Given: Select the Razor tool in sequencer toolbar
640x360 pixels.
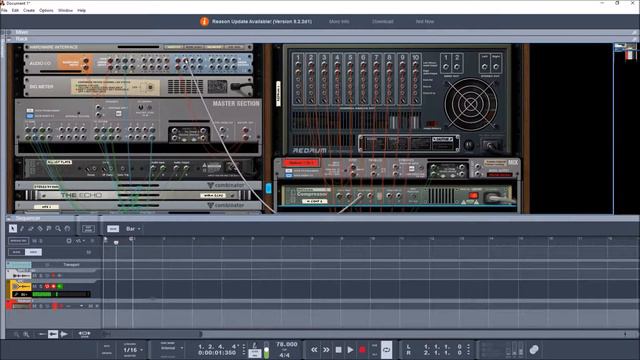Looking at the screenshot, I should pos(40,229).
